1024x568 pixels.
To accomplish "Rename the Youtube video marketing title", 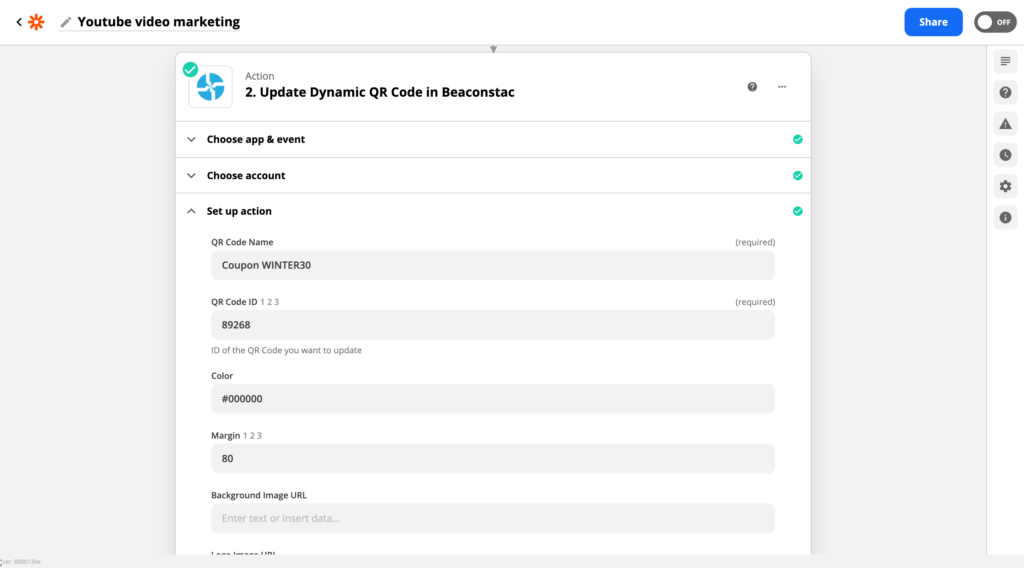I will point(159,22).
